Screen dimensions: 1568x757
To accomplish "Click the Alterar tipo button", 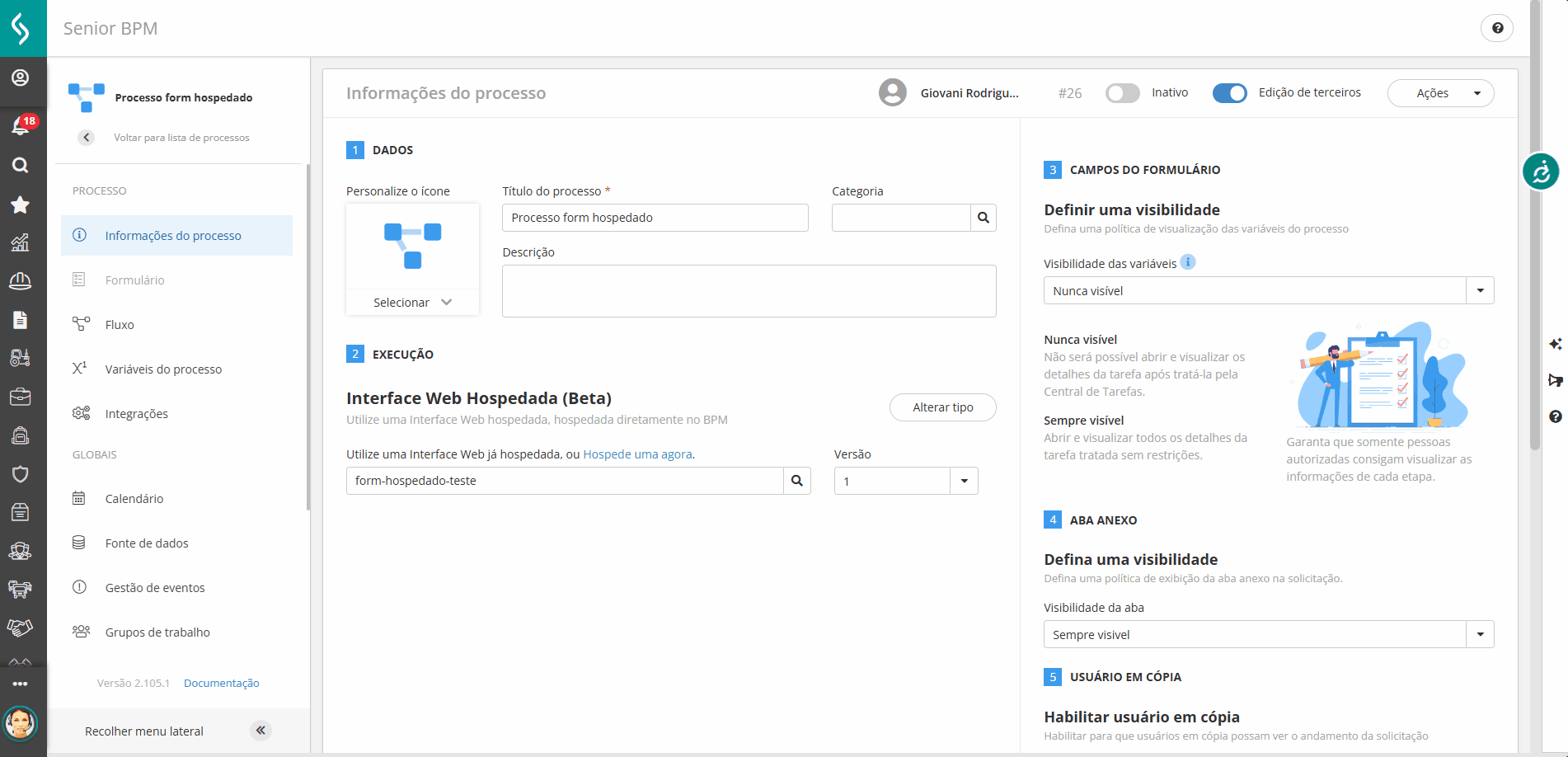I will point(943,407).
